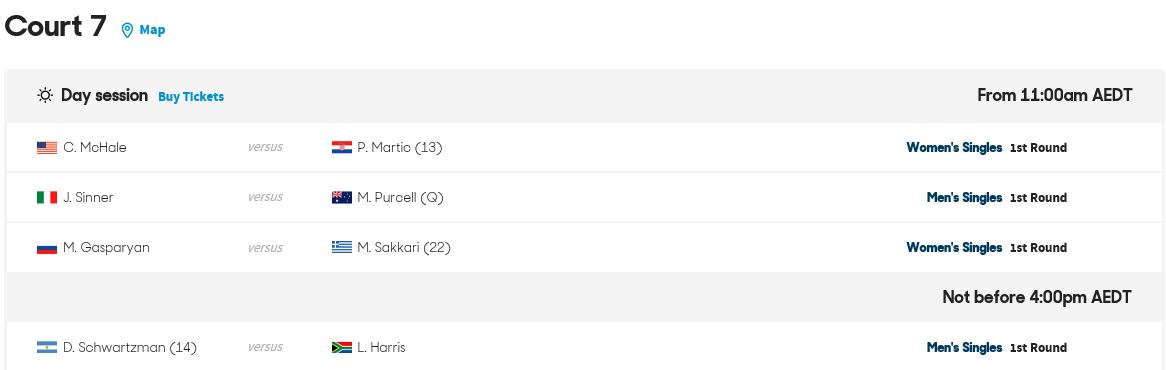
Task: Select player C. McHale
Action: [94, 148]
